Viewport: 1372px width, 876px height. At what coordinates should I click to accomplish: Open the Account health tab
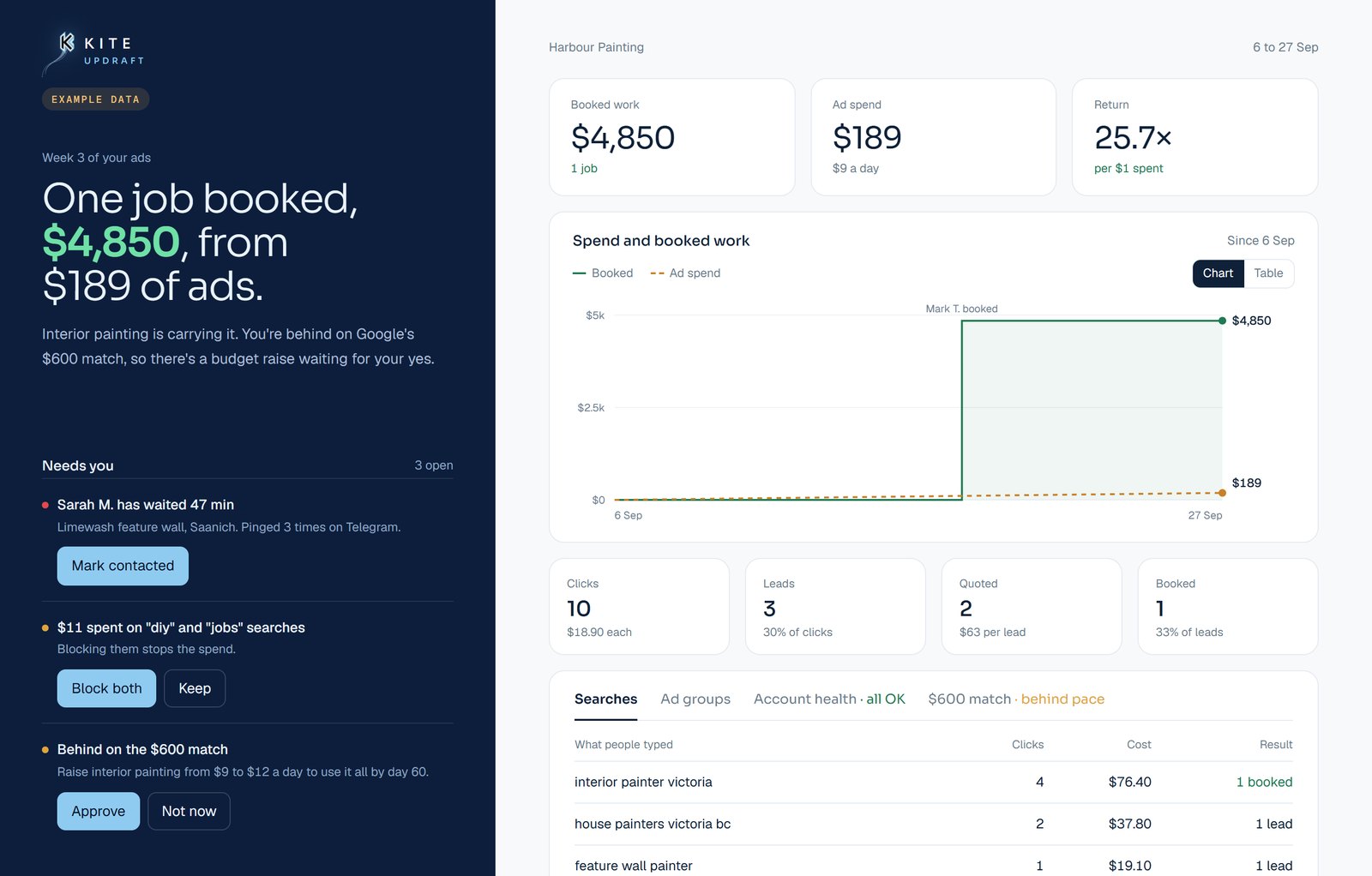click(x=829, y=699)
